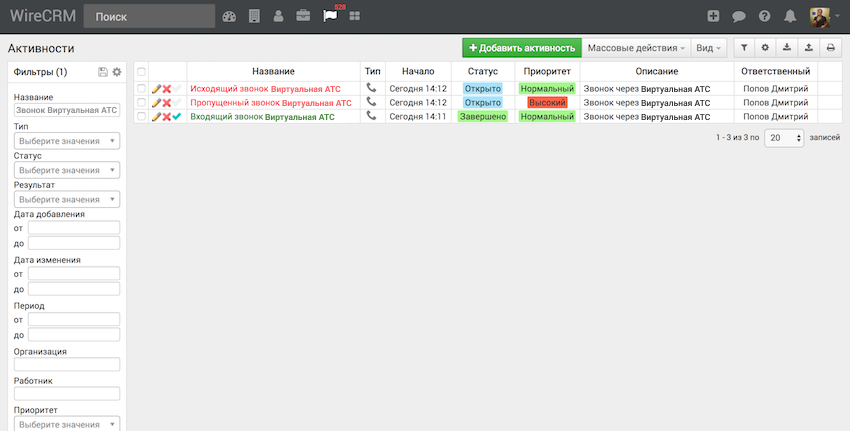This screenshot has width=850, height=431.
Task: Edit the Исходящий звонок activity via pencil icon
Action: coord(156,89)
